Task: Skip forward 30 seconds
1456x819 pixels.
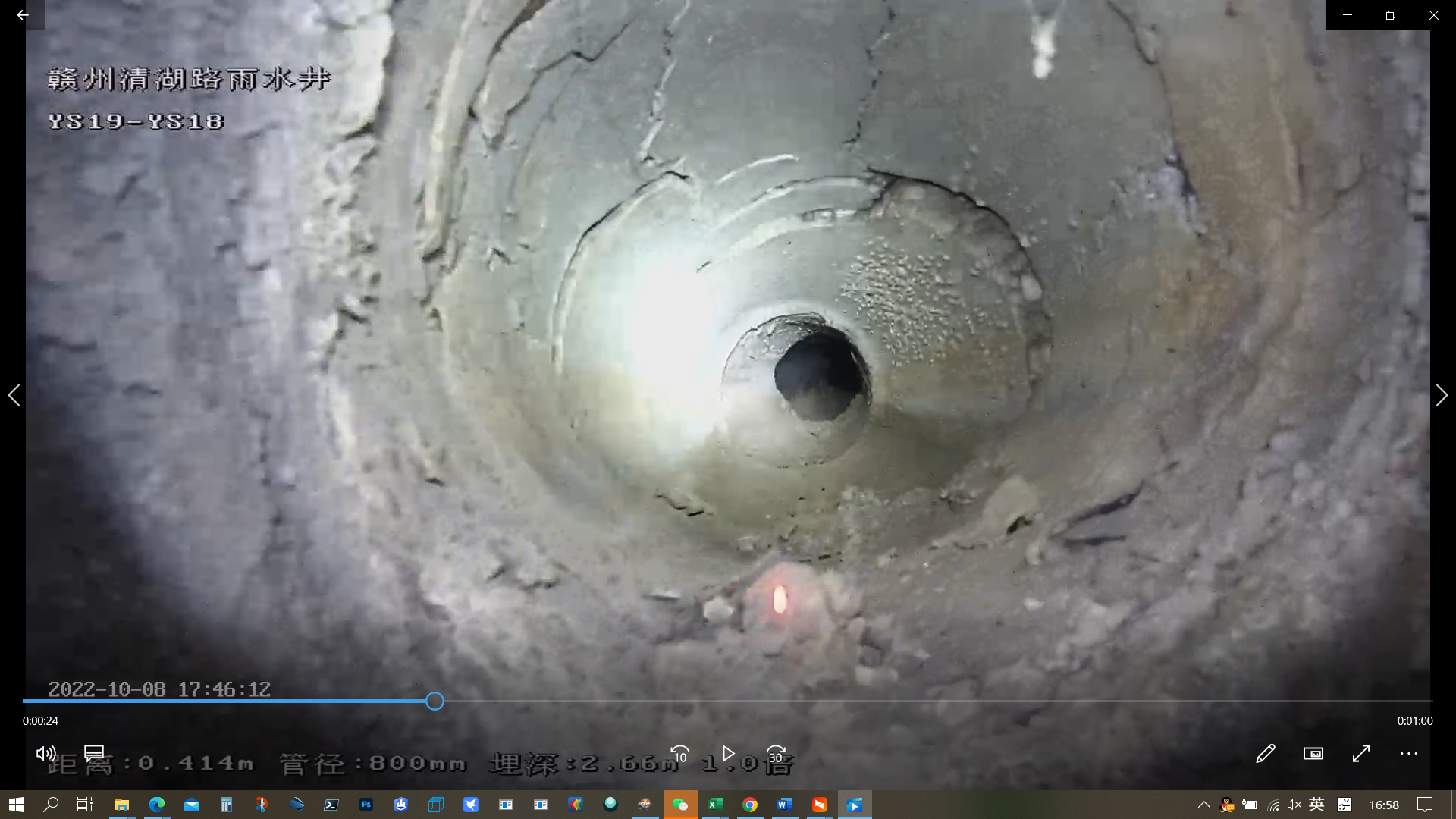Action: click(775, 754)
